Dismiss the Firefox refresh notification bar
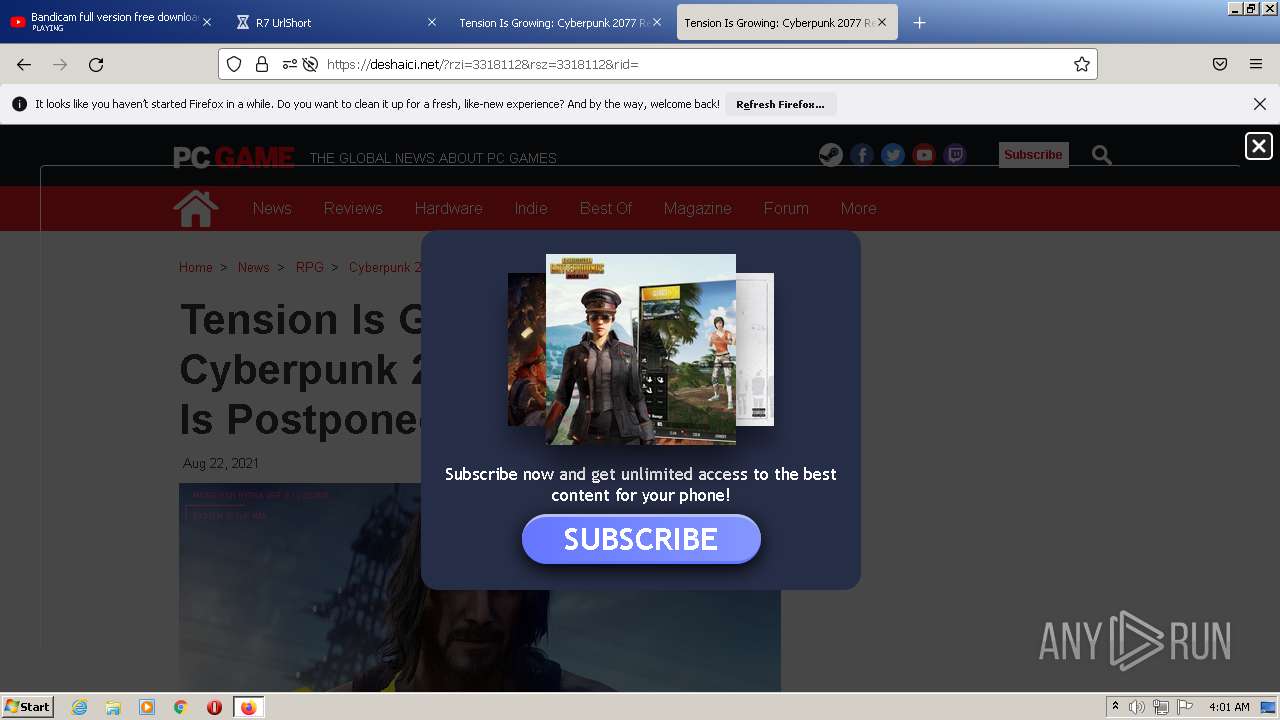This screenshot has width=1280, height=720. (x=1260, y=104)
